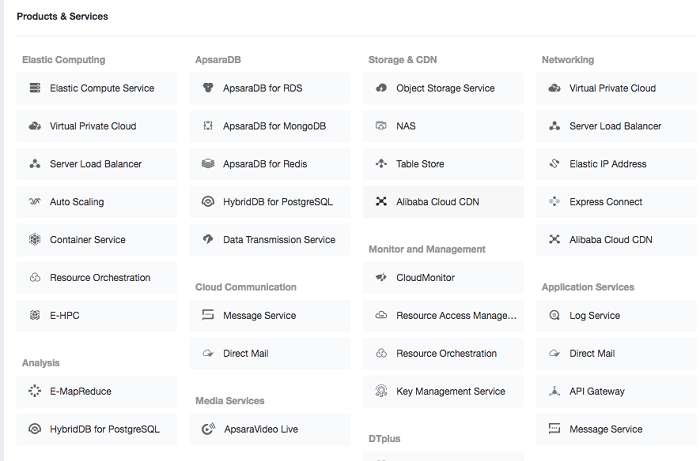The width and height of the screenshot is (700, 461).
Task: Open HybridDB for PostgreSQL under Analysis
Action: 97,429
